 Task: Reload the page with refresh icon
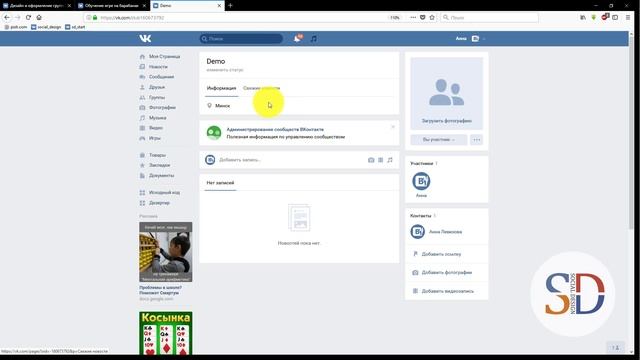click(x=28, y=18)
